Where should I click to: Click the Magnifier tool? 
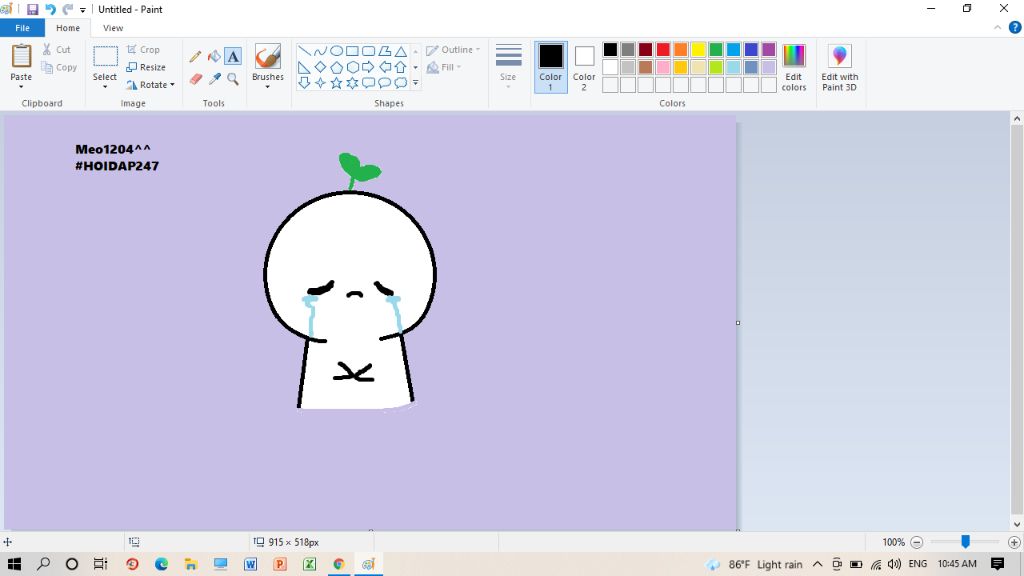click(233, 79)
